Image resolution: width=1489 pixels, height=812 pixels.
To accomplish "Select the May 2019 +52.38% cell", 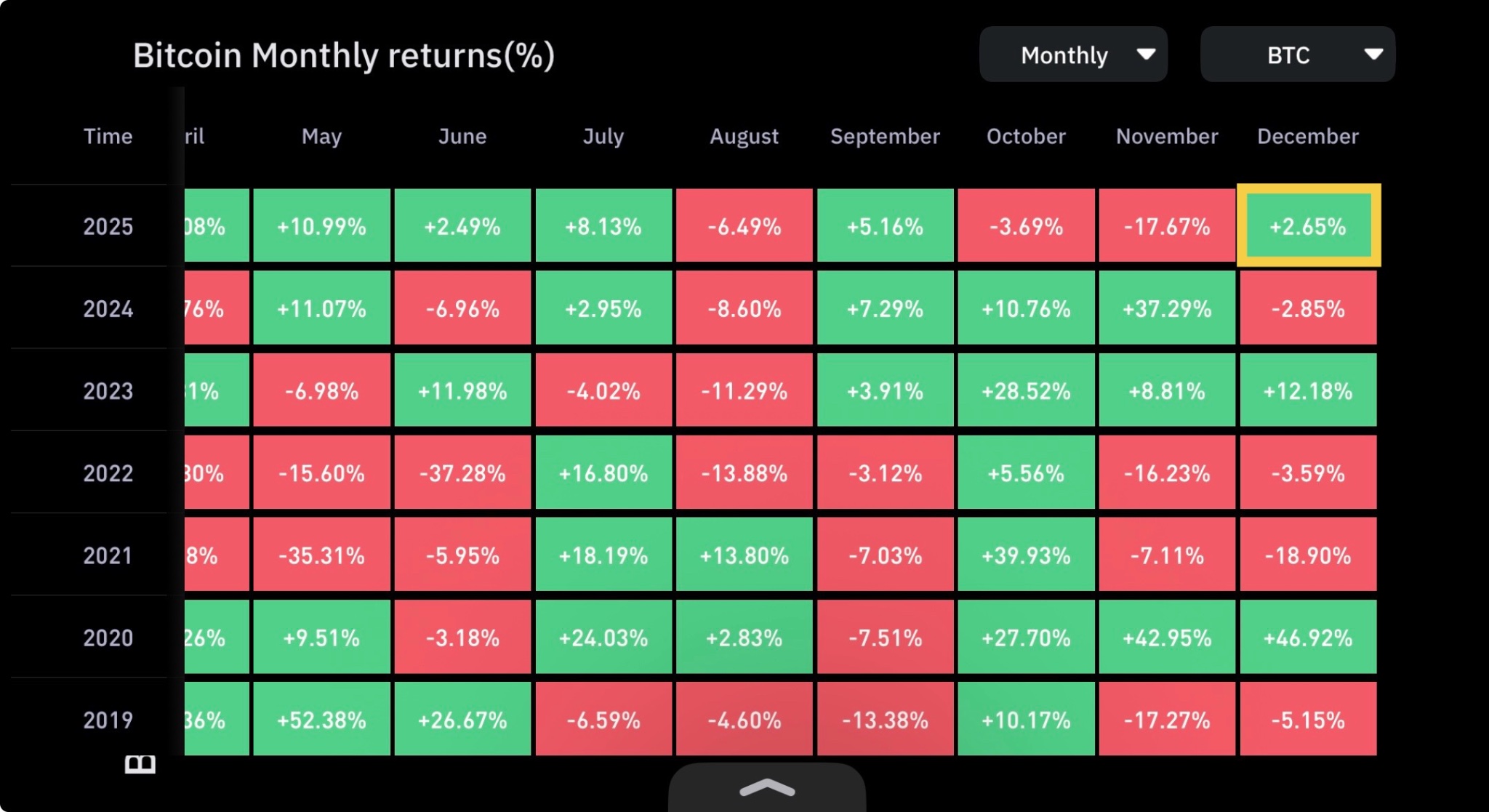I will pyautogui.click(x=321, y=720).
